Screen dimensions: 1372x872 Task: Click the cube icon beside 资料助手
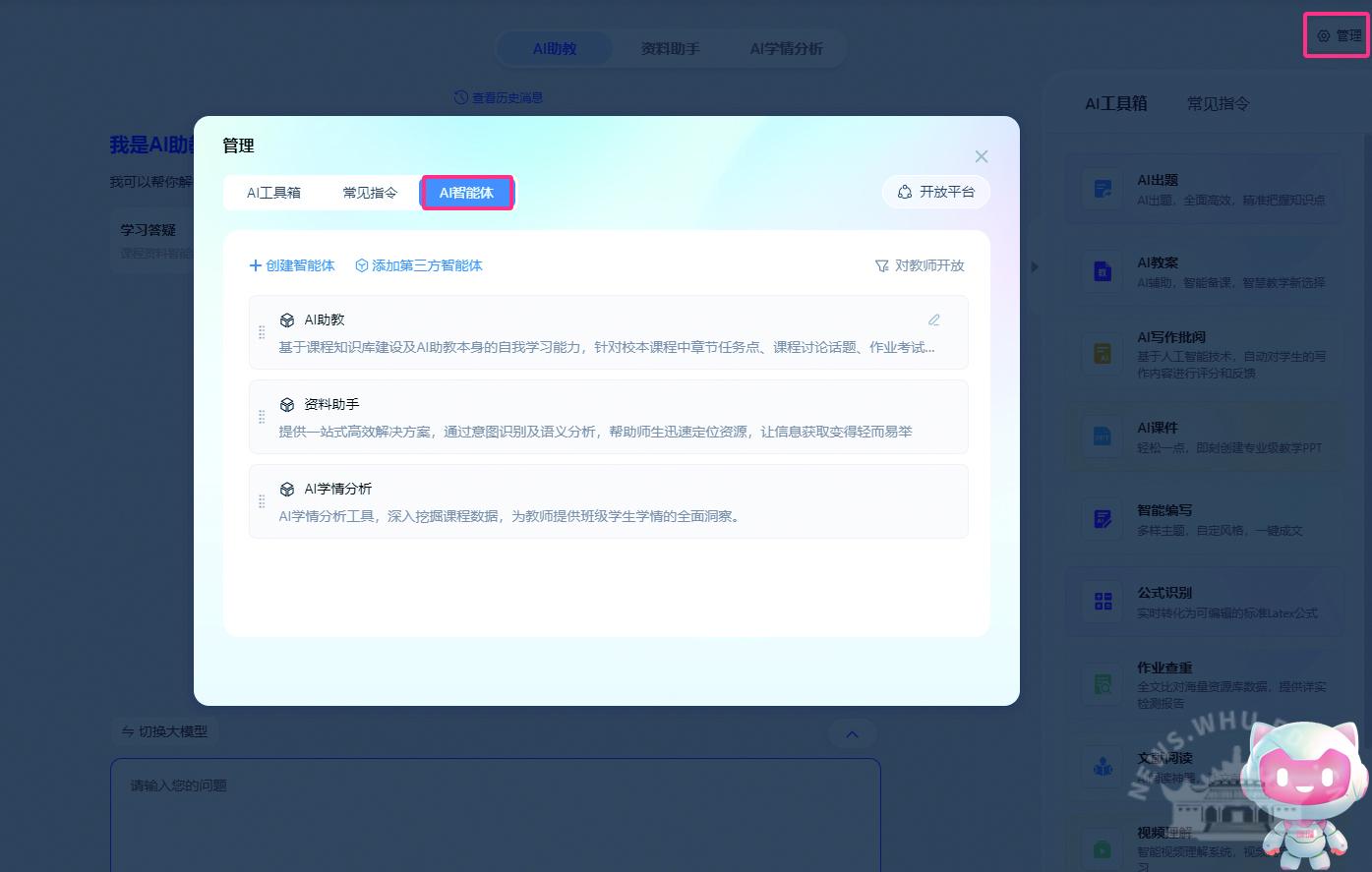[287, 404]
